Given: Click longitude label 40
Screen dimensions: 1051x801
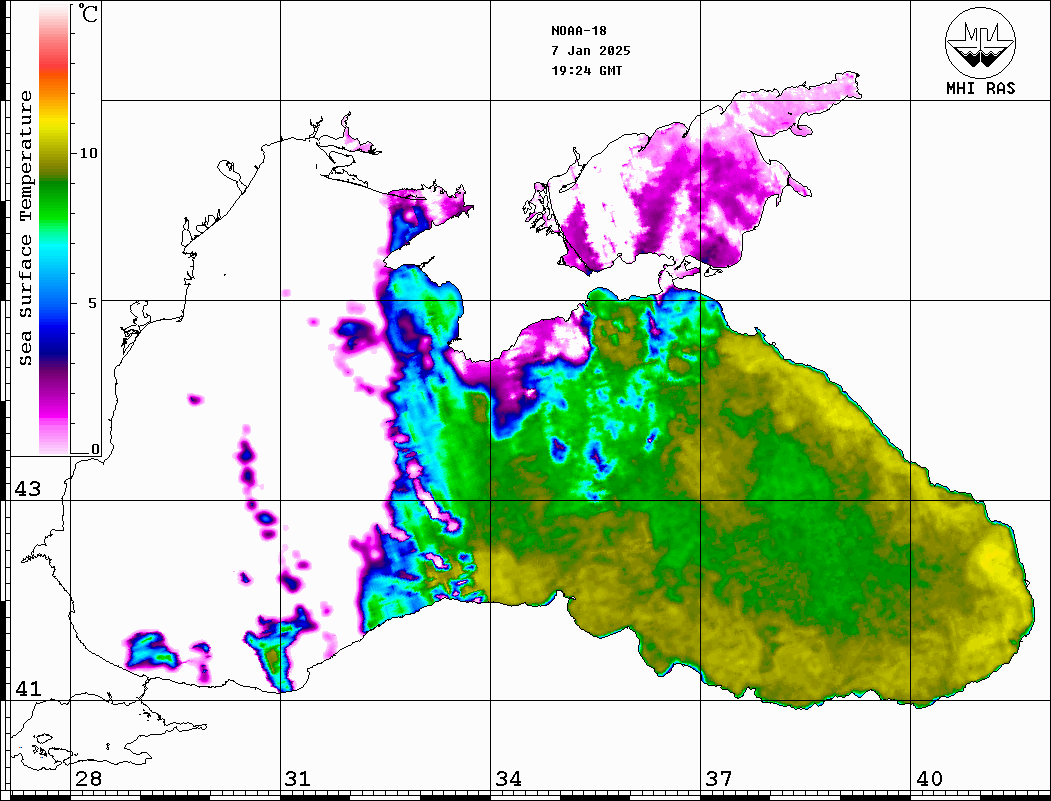Looking at the screenshot, I should coord(929,779).
